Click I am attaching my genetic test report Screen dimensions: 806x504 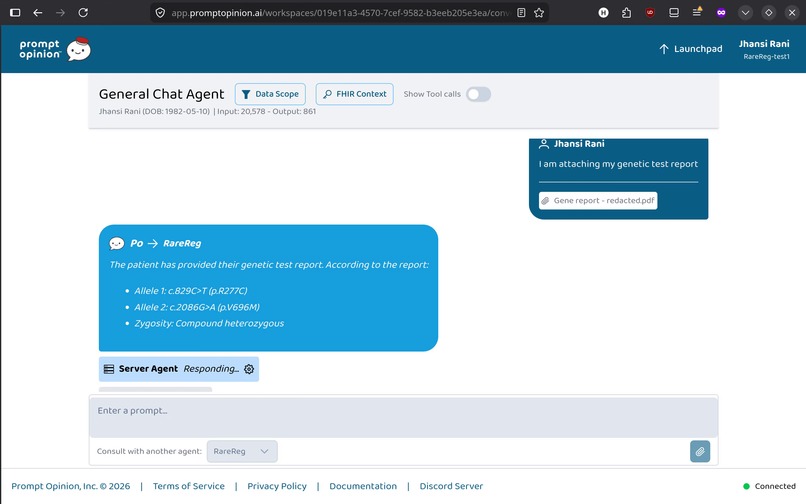(x=618, y=164)
